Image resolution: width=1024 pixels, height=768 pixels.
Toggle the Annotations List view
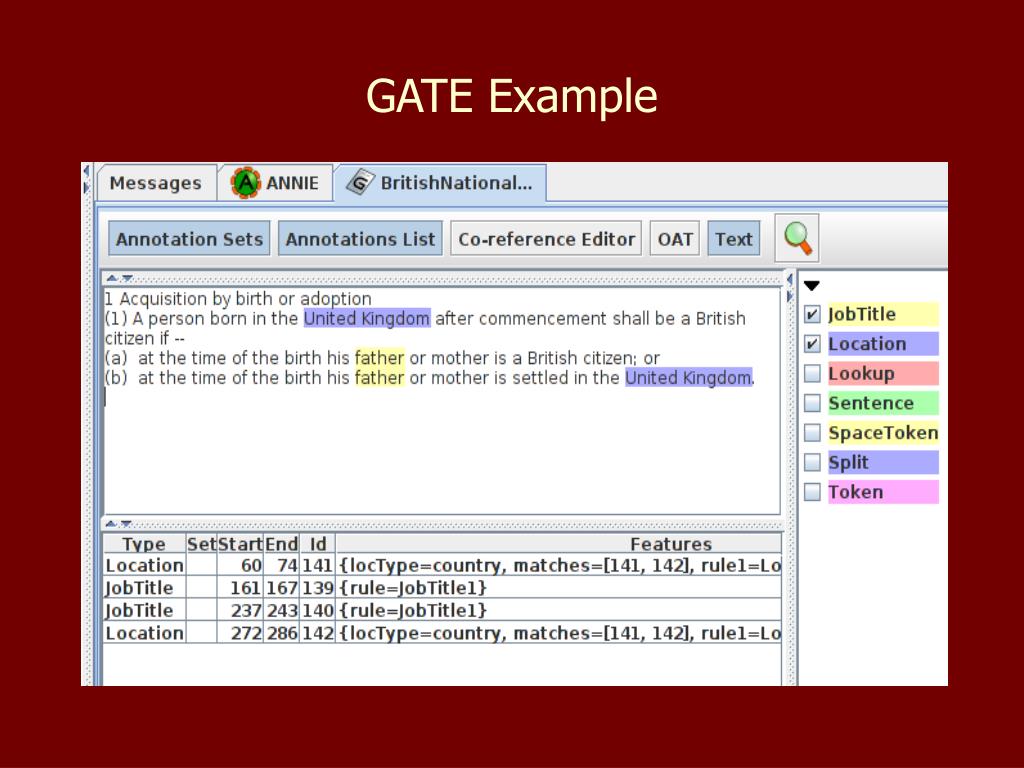click(360, 239)
